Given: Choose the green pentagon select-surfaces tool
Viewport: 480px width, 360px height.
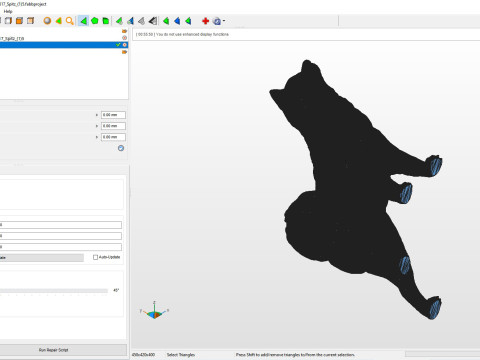Looking at the screenshot, I should point(95,21).
